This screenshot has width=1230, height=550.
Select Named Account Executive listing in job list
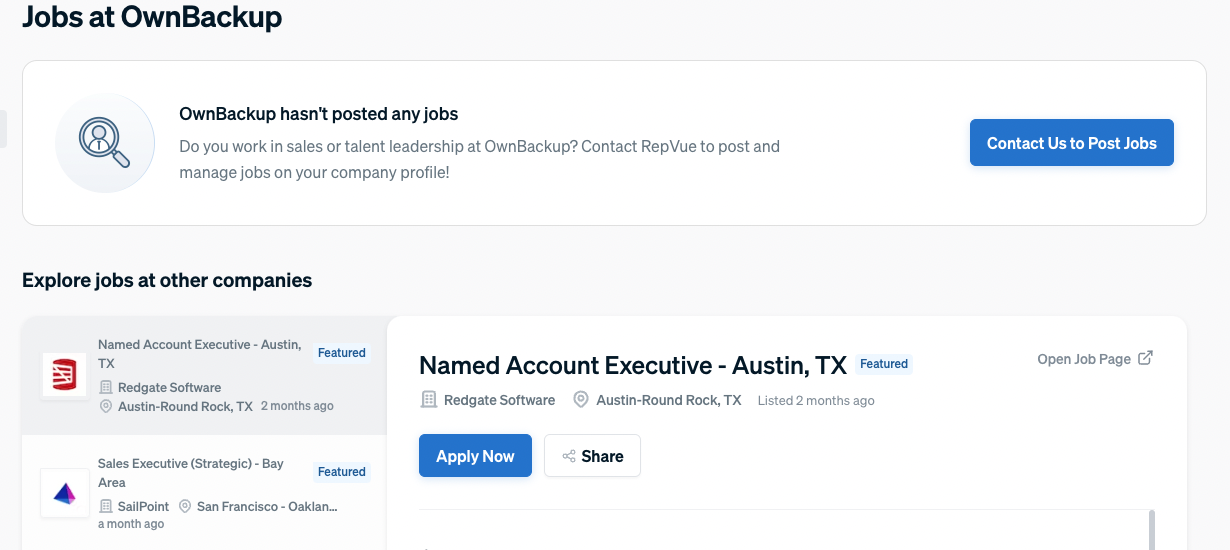(200, 354)
